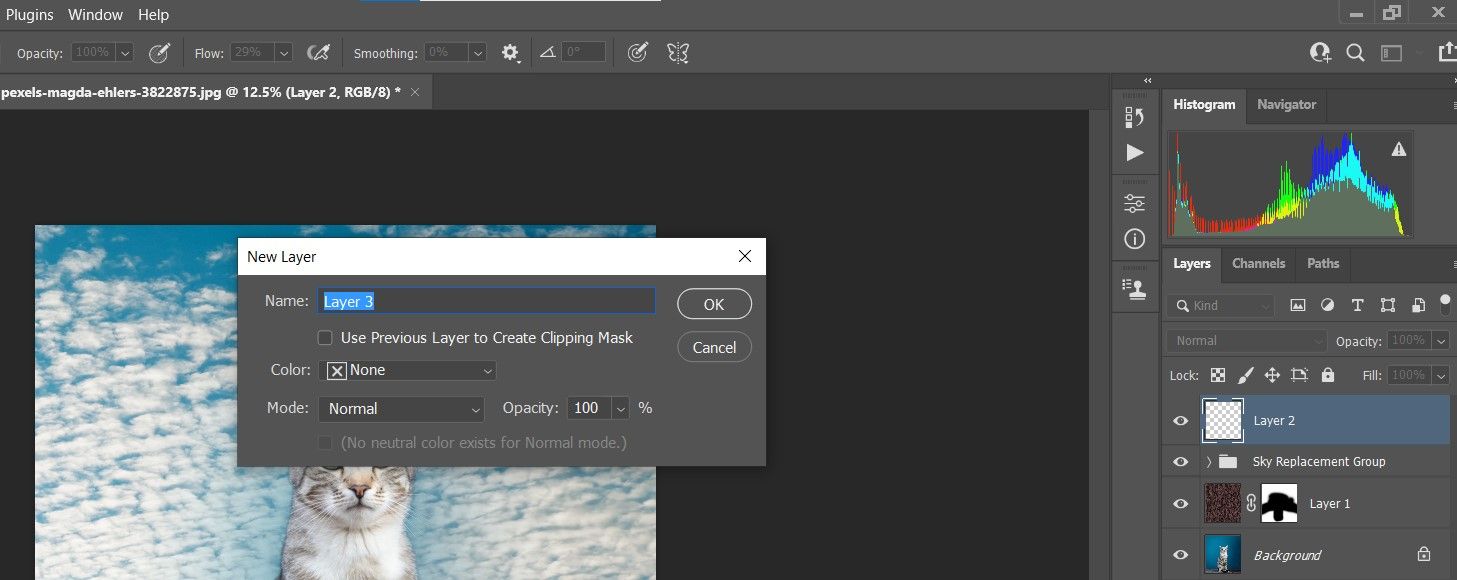Screen dimensions: 1457x580
Task: Toggle pressure for opacity icon
Action: pos(158,53)
